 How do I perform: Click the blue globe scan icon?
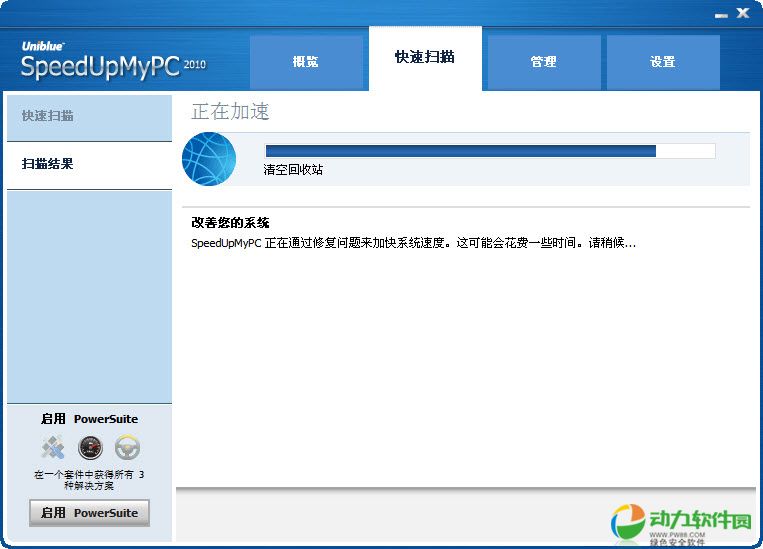pos(209,159)
